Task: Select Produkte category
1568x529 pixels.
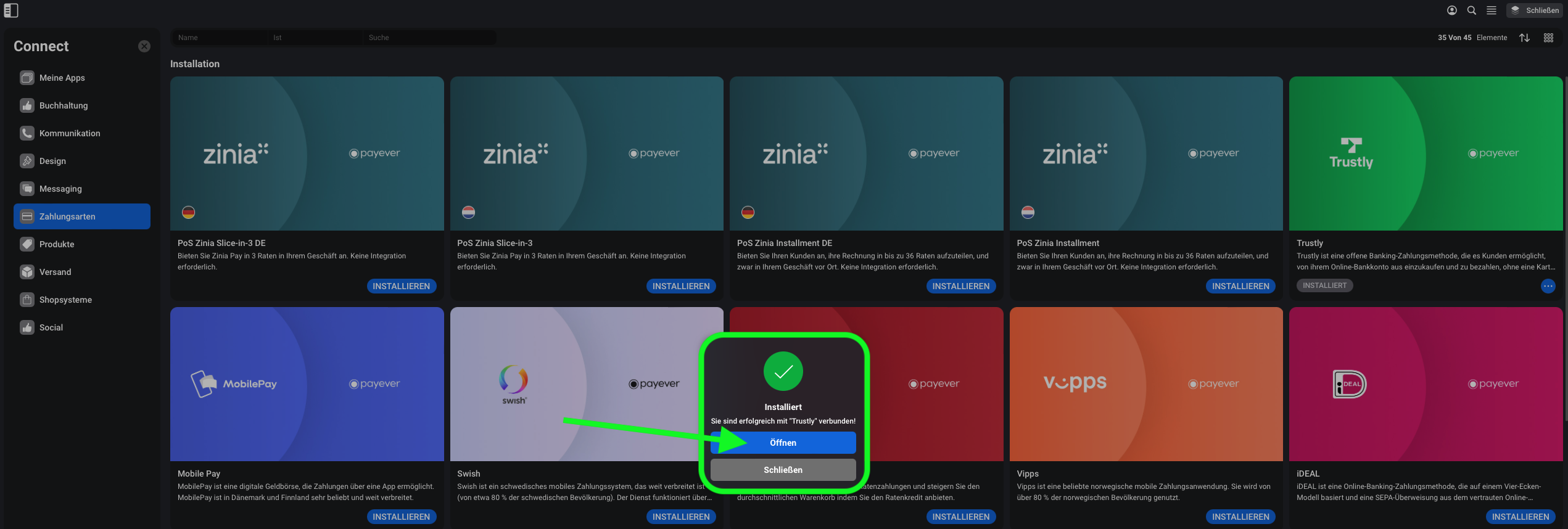Action: tap(82, 244)
